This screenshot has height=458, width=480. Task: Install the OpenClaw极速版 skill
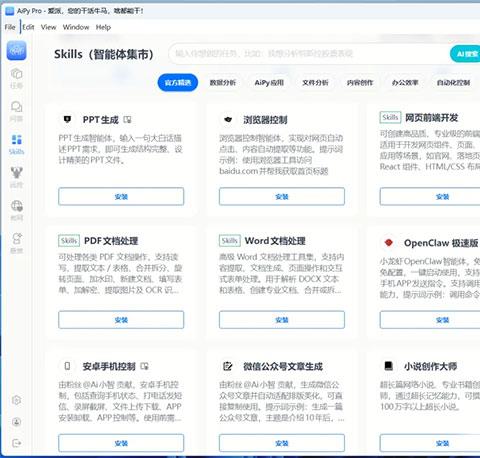point(430,320)
